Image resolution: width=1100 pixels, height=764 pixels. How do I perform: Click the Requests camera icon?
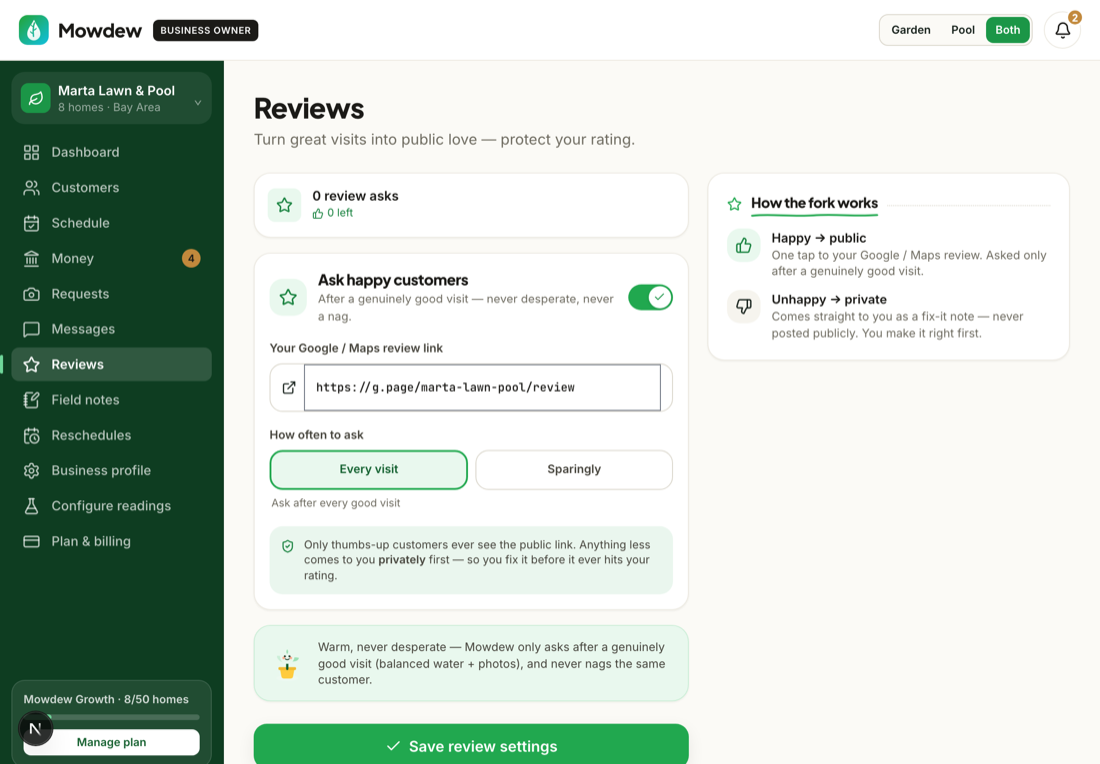pos(32,294)
